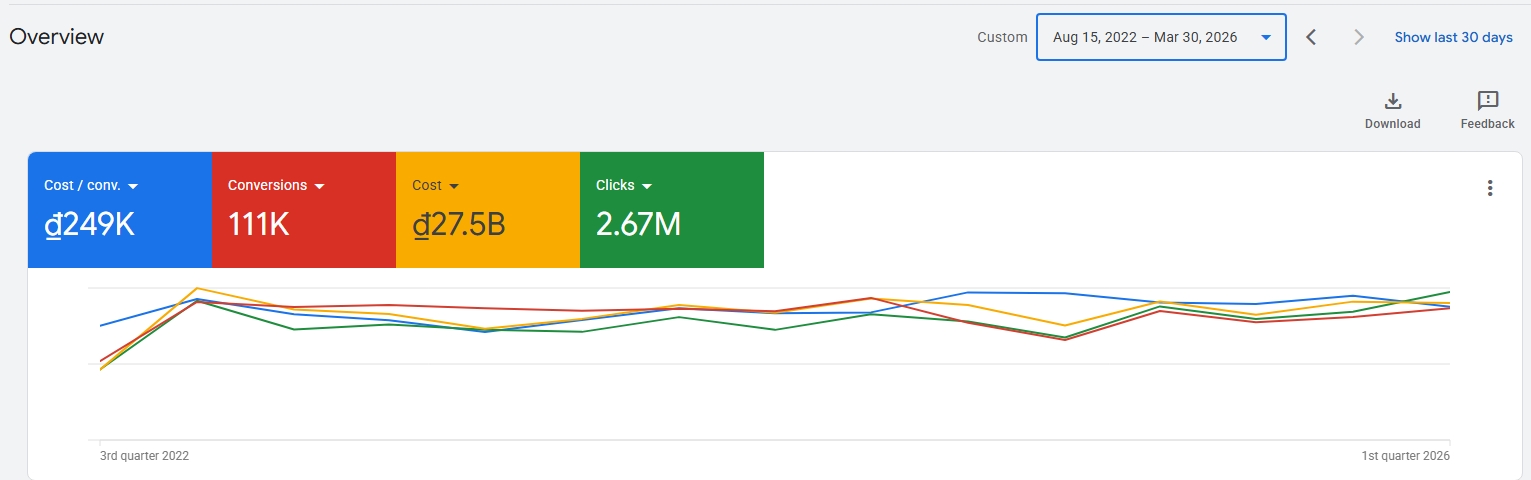
Task: Select the green 2.67M clicks value
Action: pos(638,225)
